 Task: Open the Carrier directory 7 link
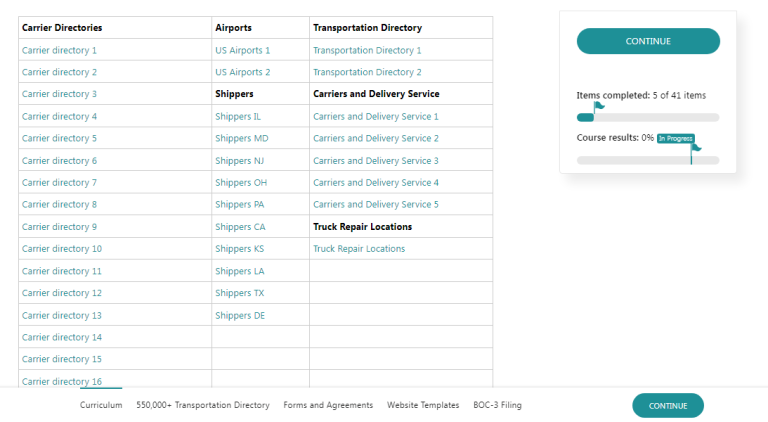(59, 183)
